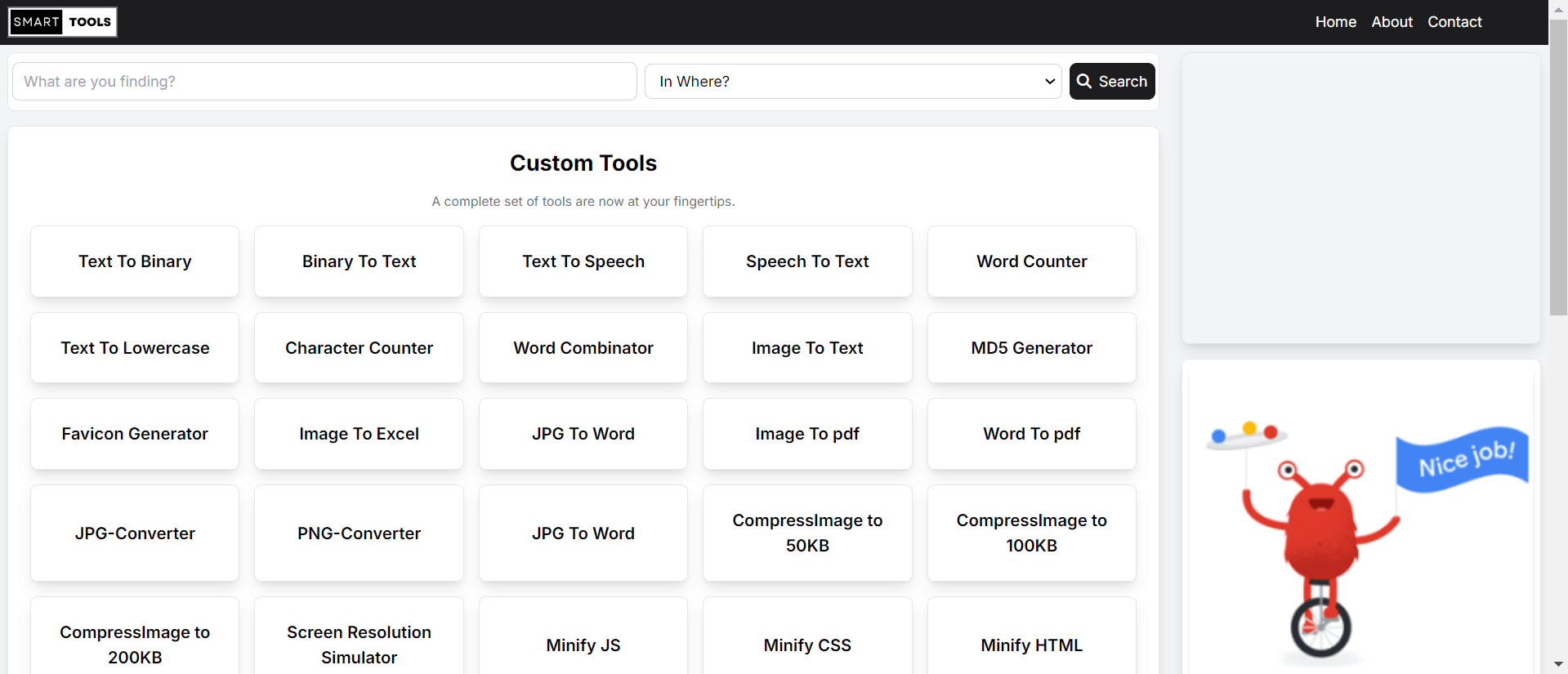Launch the Text To Speech tool
This screenshot has height=674, width=1568.
583,261
